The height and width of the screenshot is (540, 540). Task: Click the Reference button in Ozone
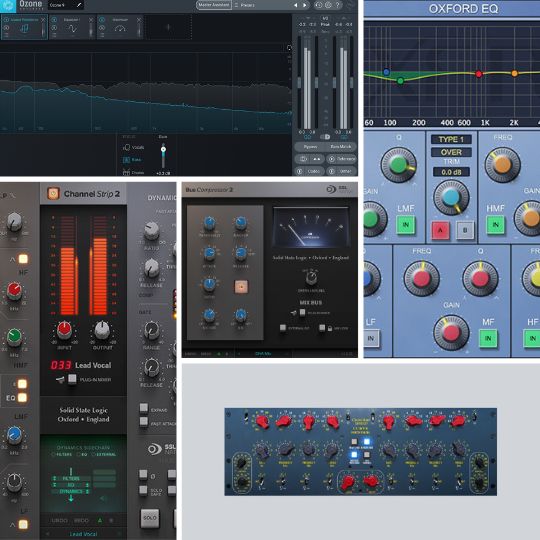342,159
